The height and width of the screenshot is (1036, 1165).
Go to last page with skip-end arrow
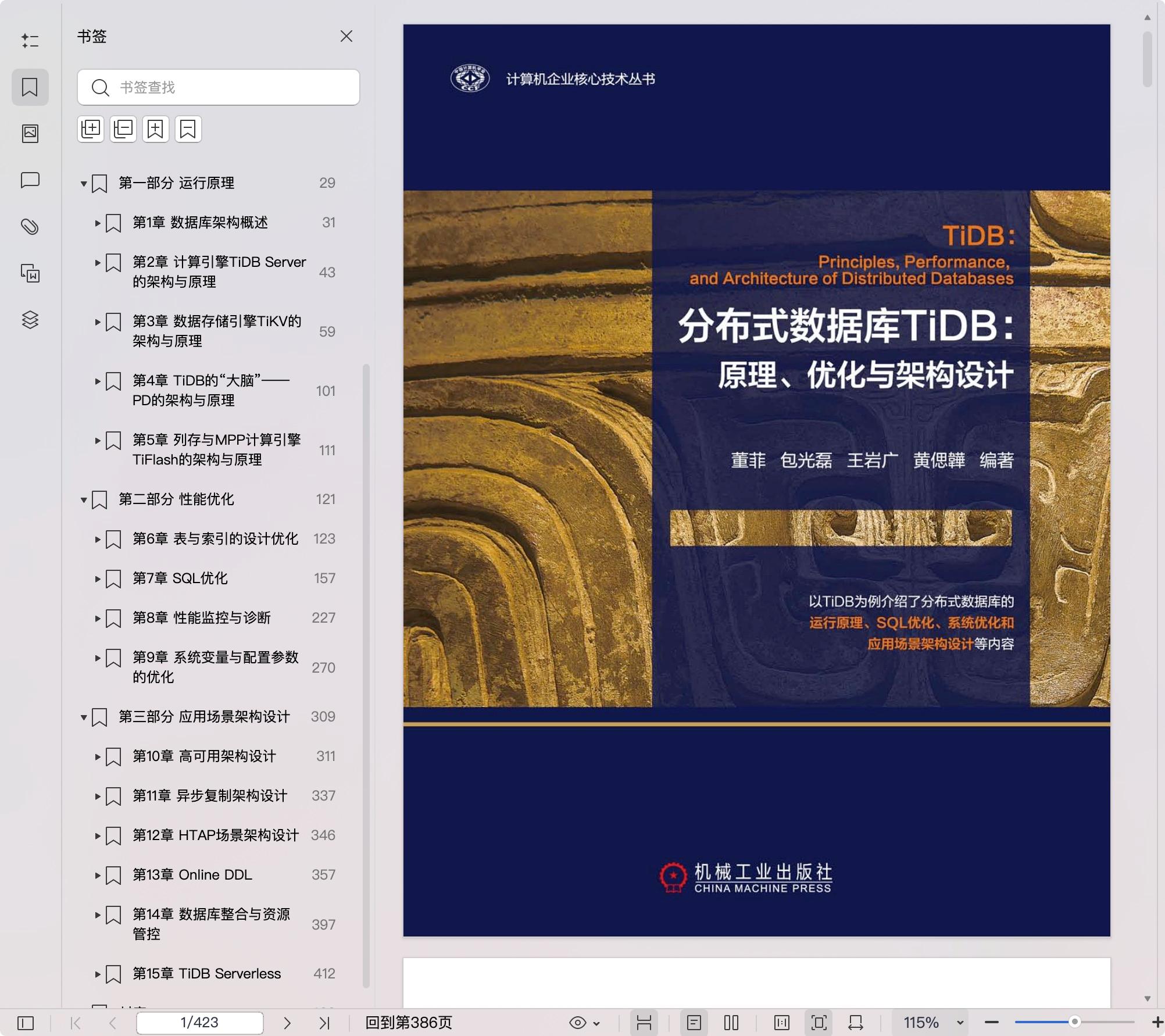click(324, 1022)
